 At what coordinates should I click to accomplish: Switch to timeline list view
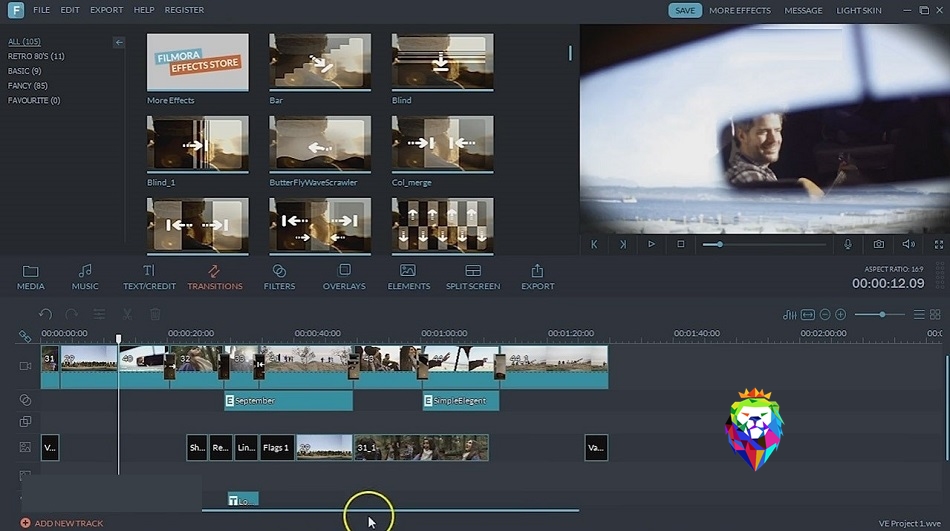919,315
